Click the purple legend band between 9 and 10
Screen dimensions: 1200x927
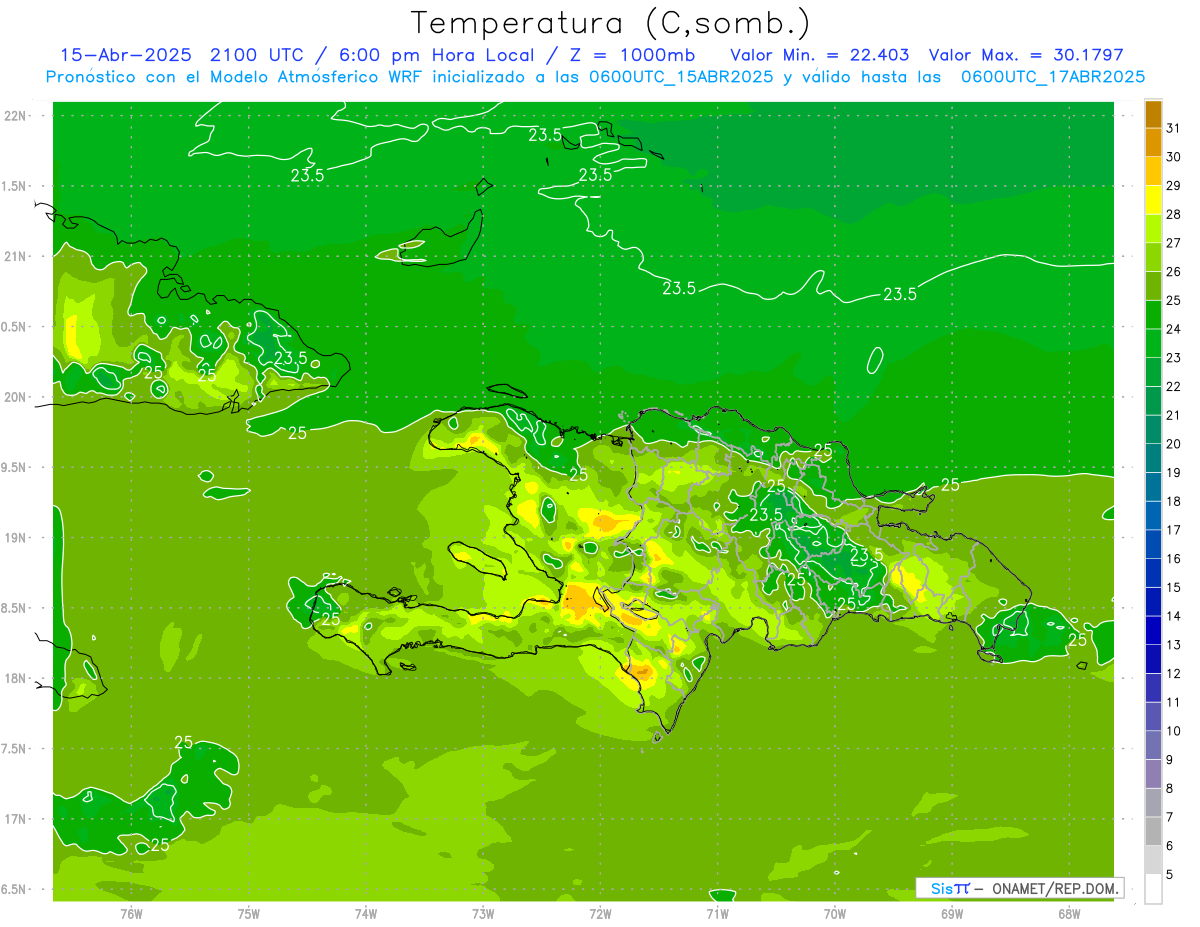tap(1153, 745)
